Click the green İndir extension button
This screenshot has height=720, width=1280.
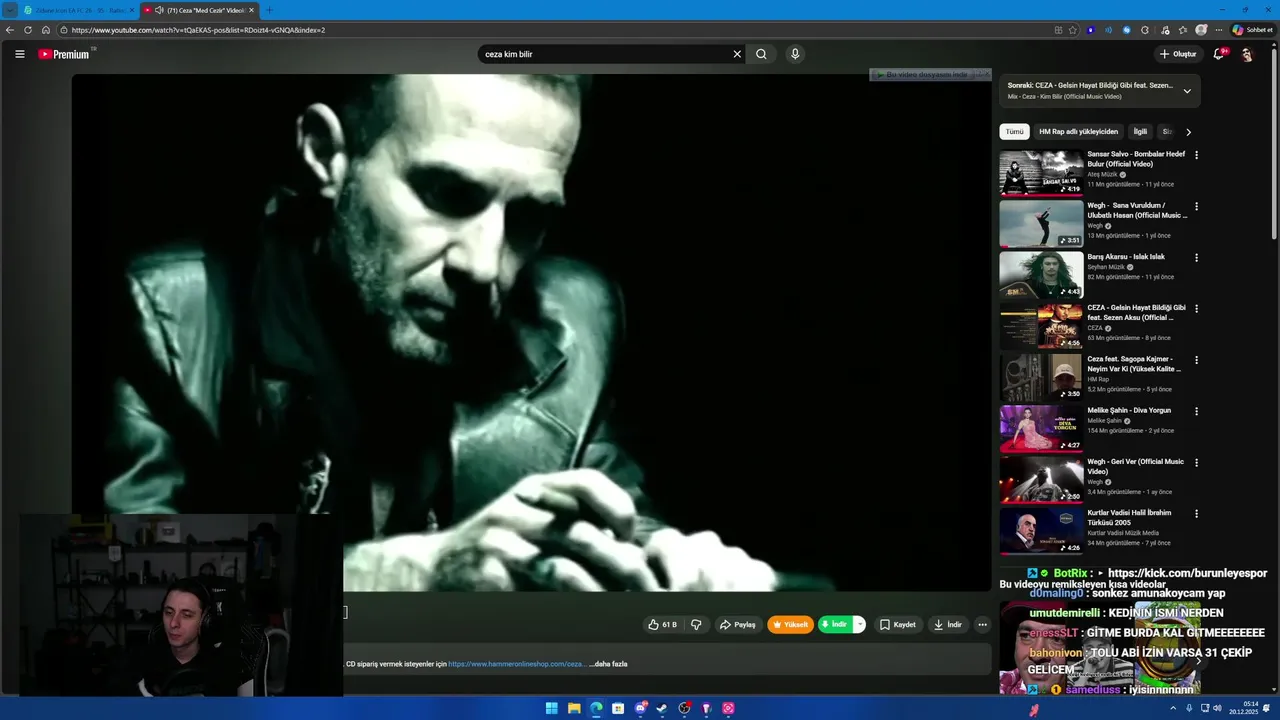point(834,625)
